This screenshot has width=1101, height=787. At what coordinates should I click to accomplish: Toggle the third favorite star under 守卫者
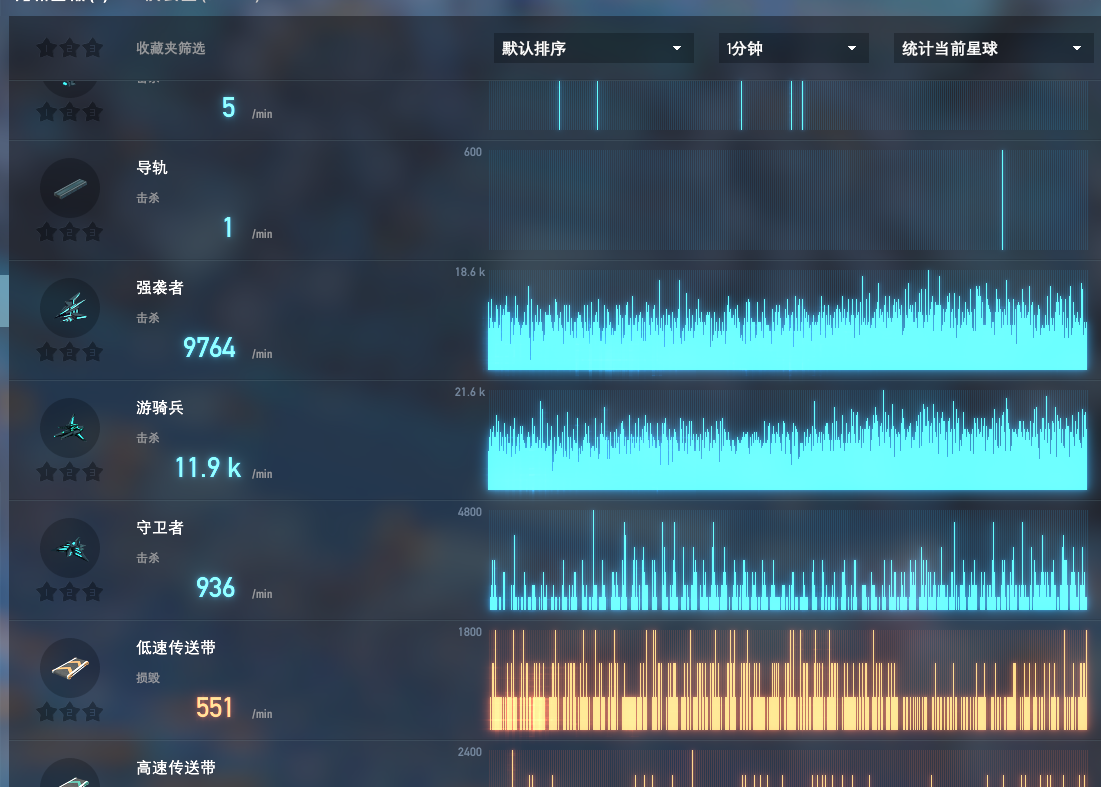click(x=93, y=593)
